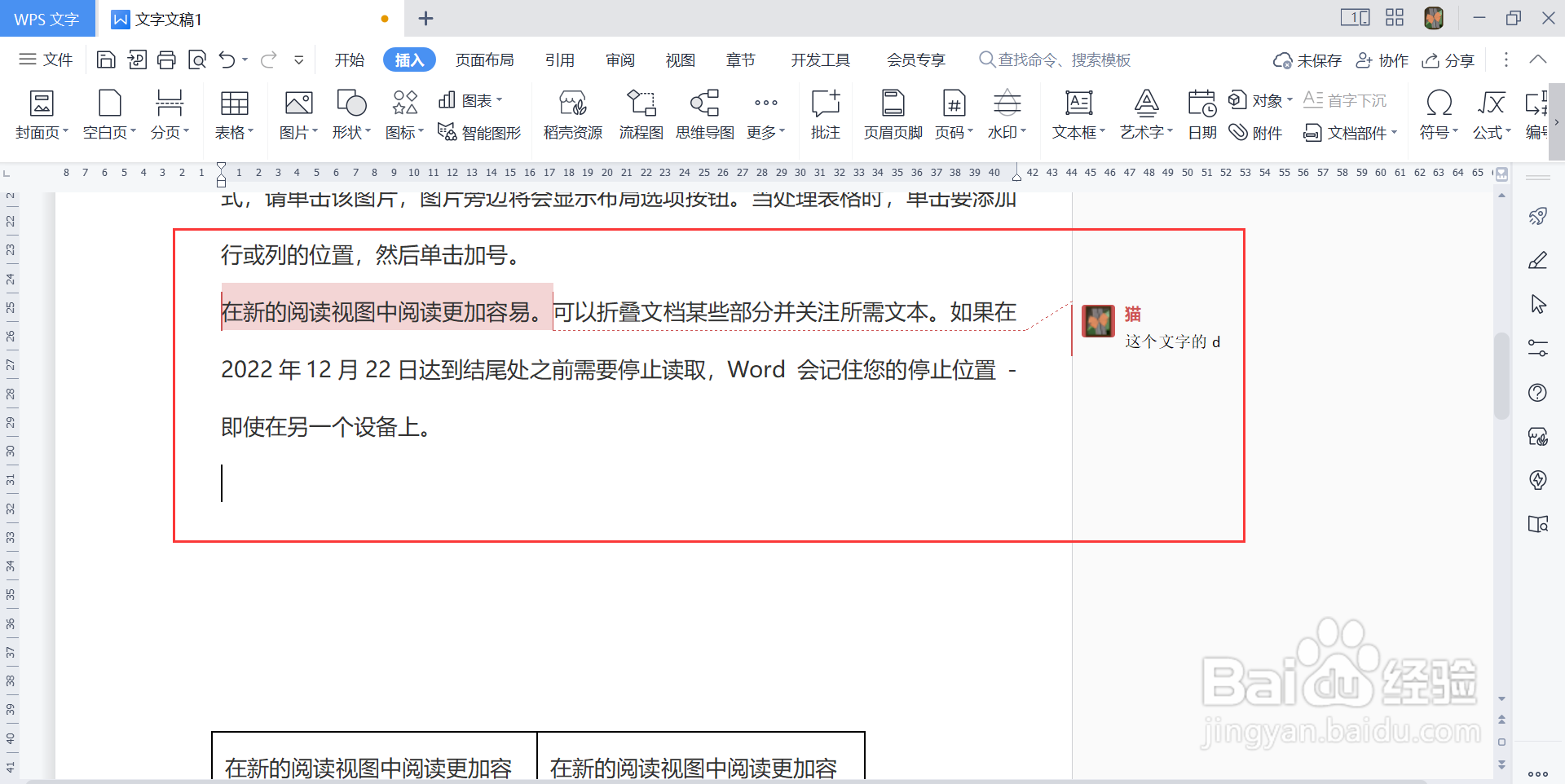Insert a 思维导图 mind map
Viewport: 1565px width, 784px height.
[x=705, y=114]
